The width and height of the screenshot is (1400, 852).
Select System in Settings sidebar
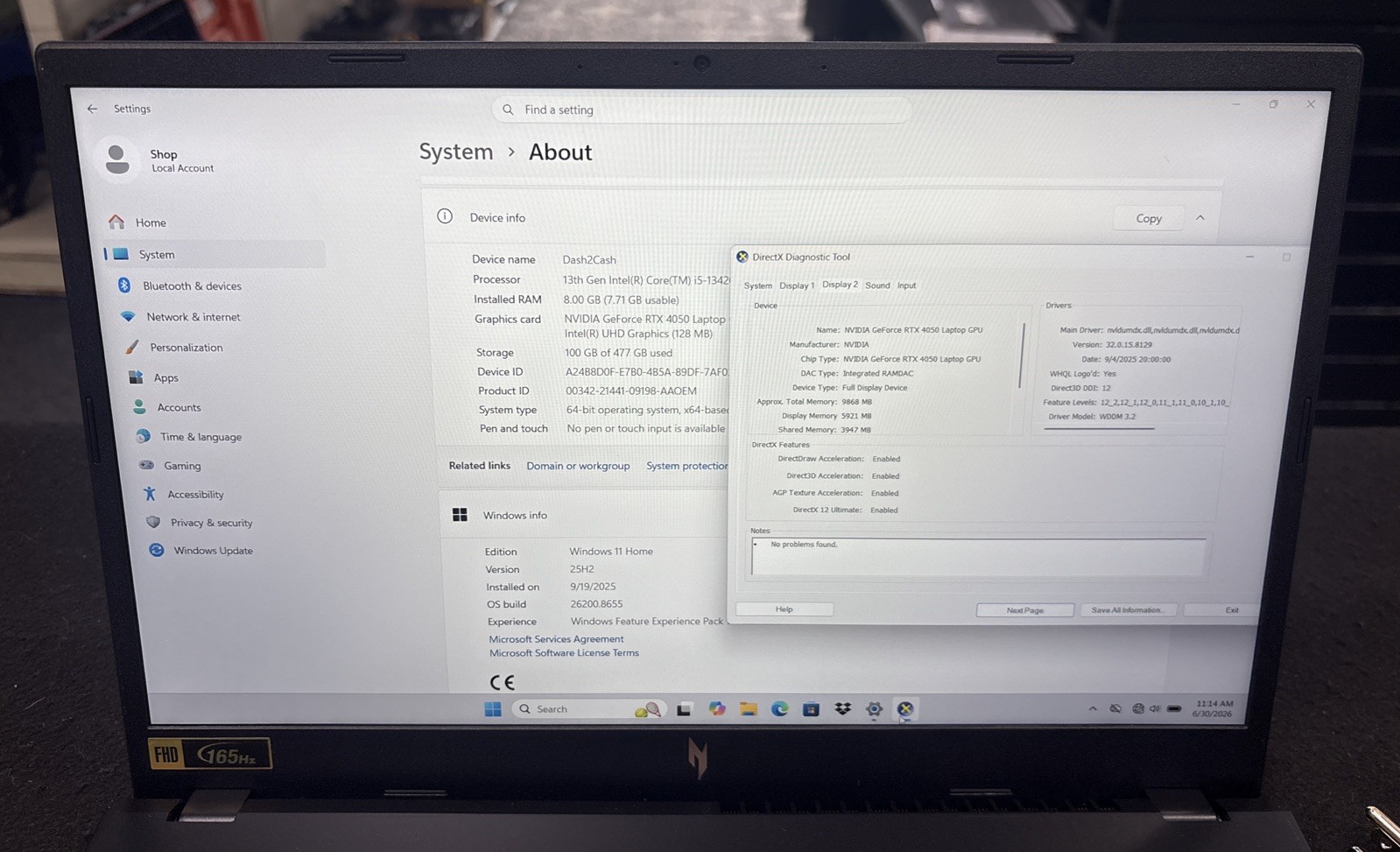point(215,254)
